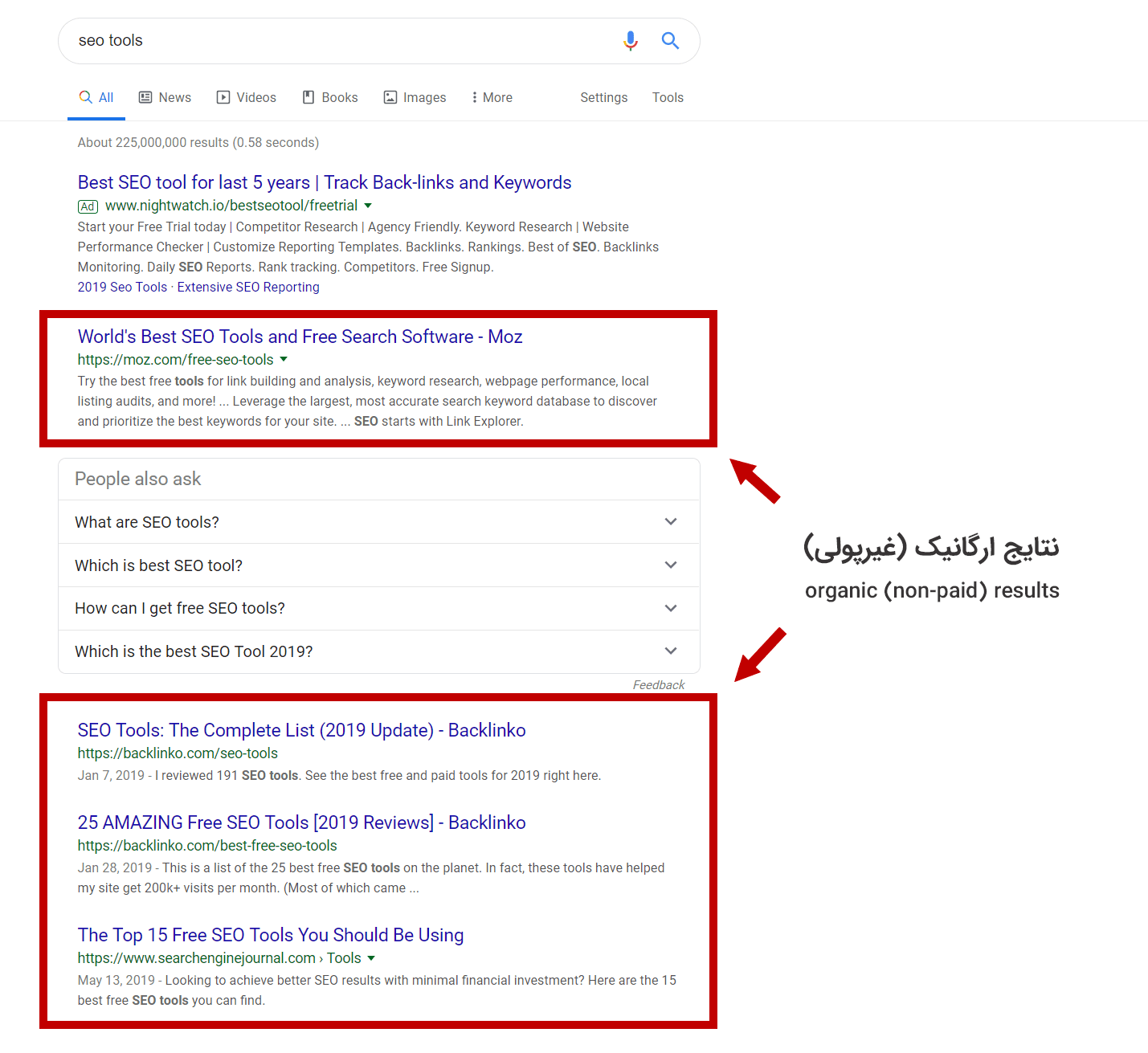The image size is (1148, 1053).
Task: Open search Tools options
Action: point(668,97)
